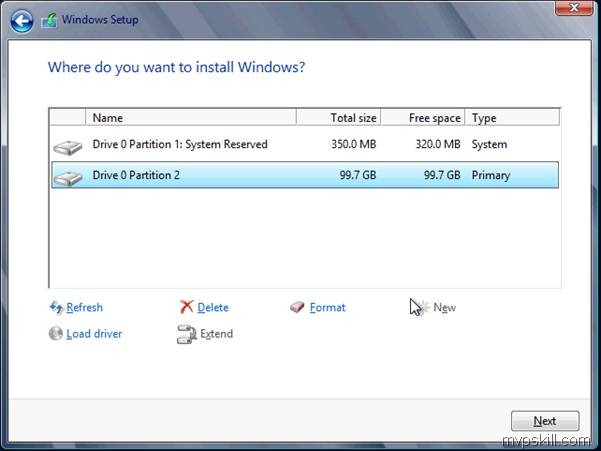Click the System type cell
Viewport: 601px width, 451px height.
coord(489,144)
